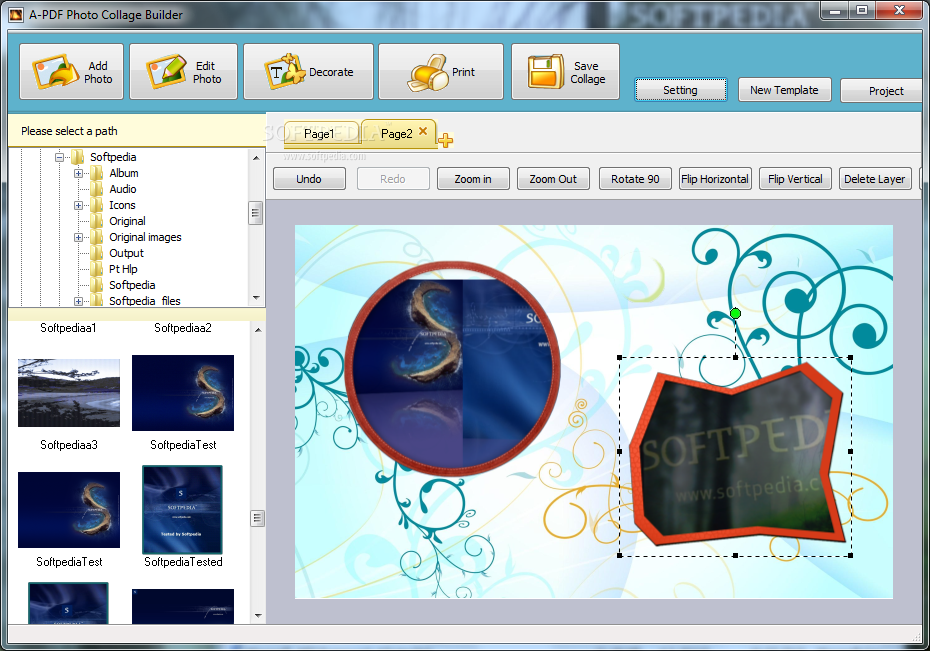
Task: Close the Page2 tab
Action: tap(423, 132)
